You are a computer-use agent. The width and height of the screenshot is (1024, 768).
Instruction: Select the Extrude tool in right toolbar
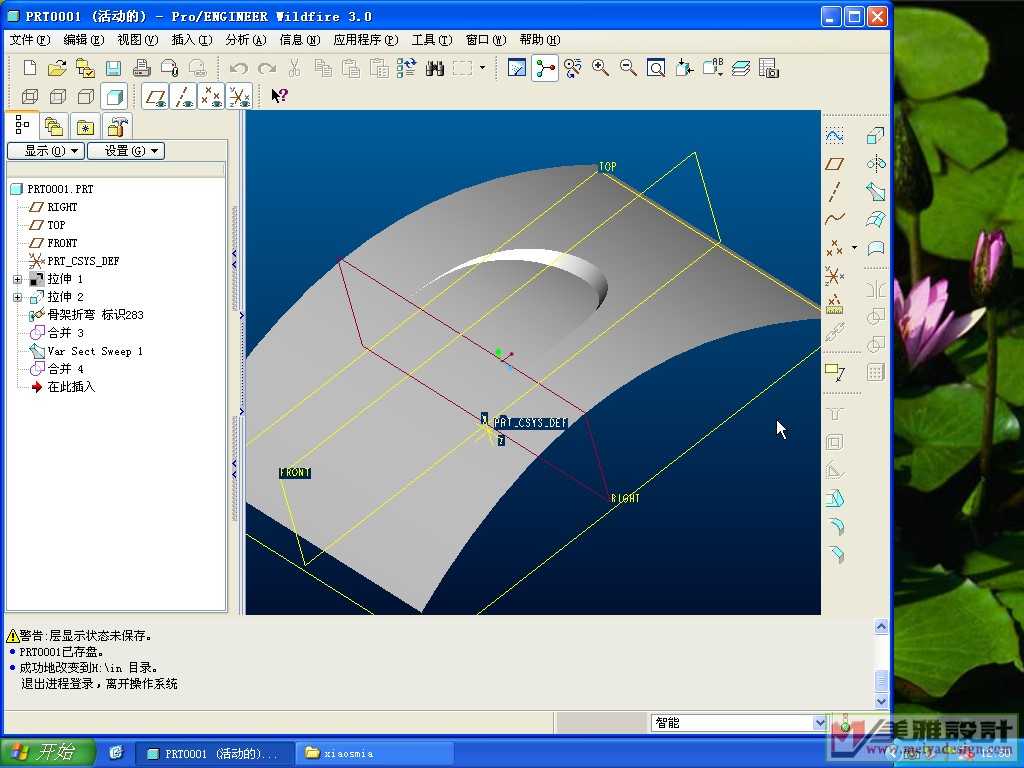(875, 135)
